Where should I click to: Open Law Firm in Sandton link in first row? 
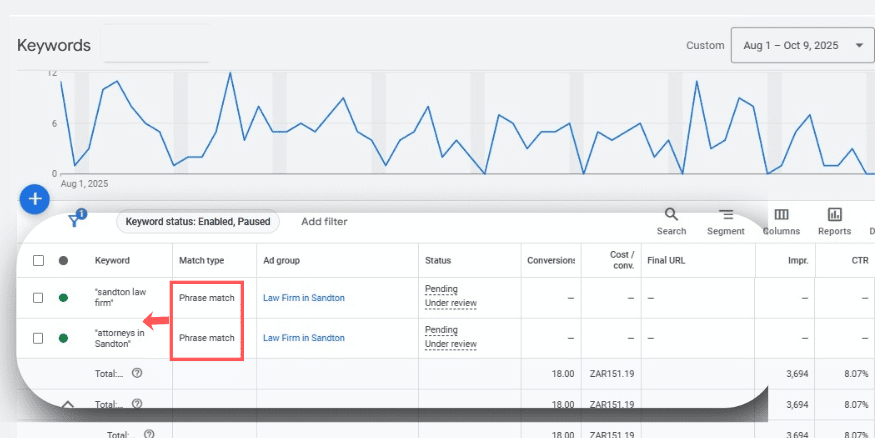pyautogui.click(x=303, y=297)
